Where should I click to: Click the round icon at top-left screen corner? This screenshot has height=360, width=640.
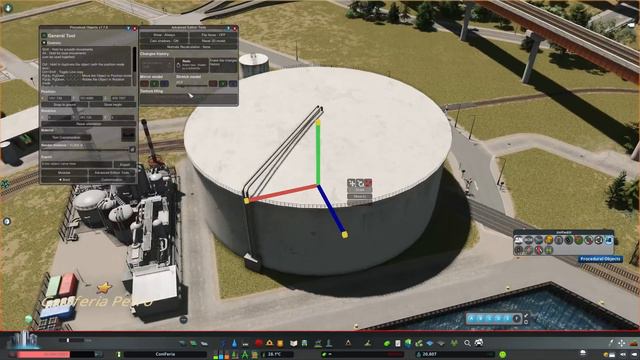point(8,7)
